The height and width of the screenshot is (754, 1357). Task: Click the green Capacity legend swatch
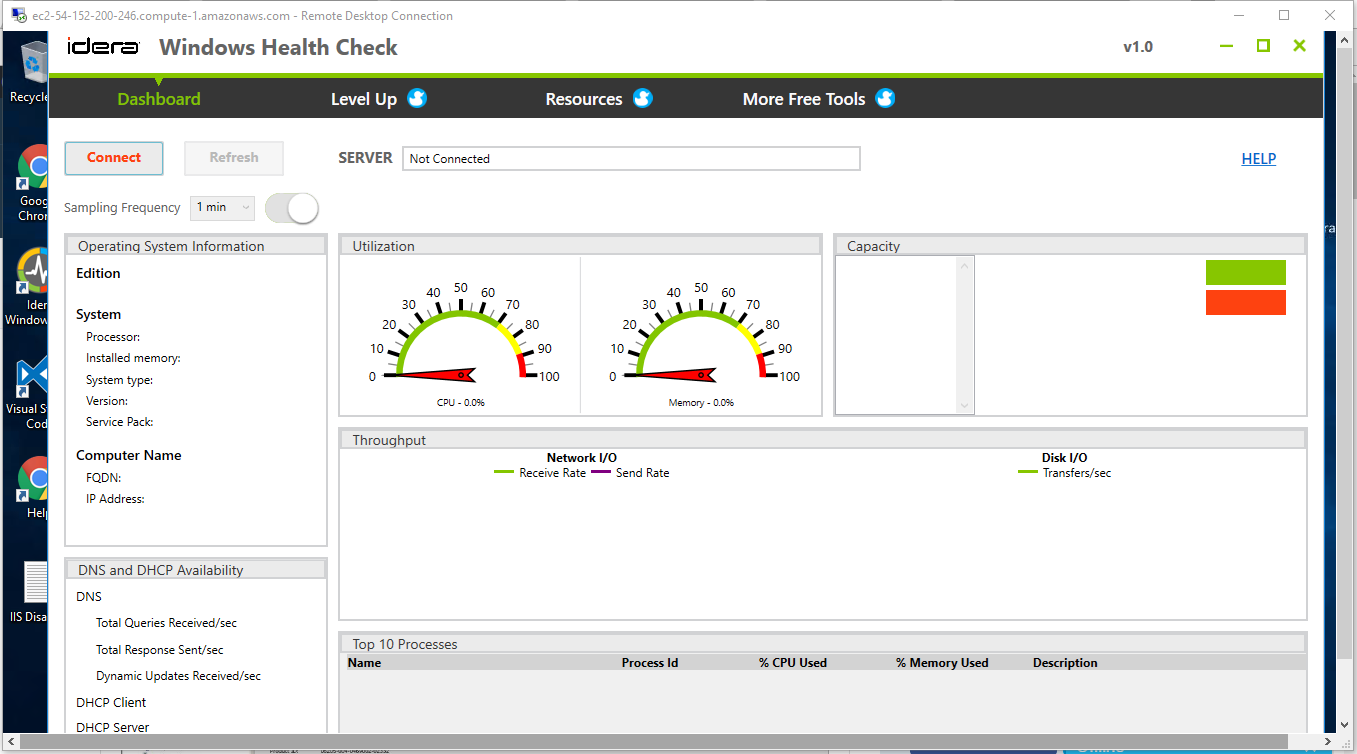point(1245,272)
